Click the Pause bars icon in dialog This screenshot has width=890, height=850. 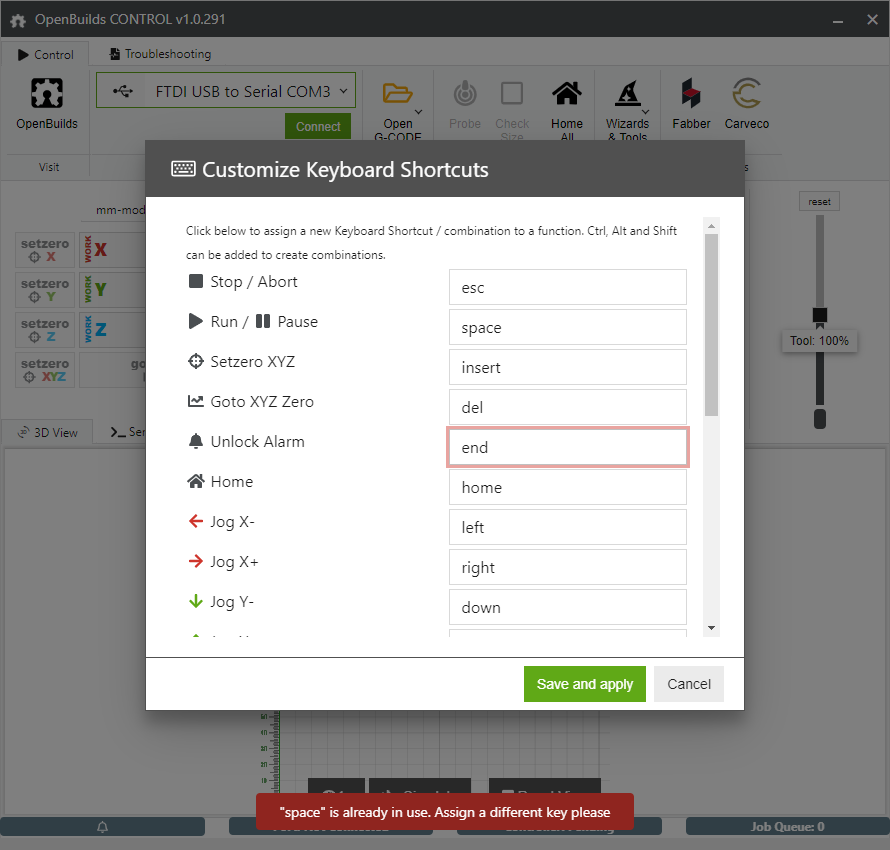click(263, 321)
